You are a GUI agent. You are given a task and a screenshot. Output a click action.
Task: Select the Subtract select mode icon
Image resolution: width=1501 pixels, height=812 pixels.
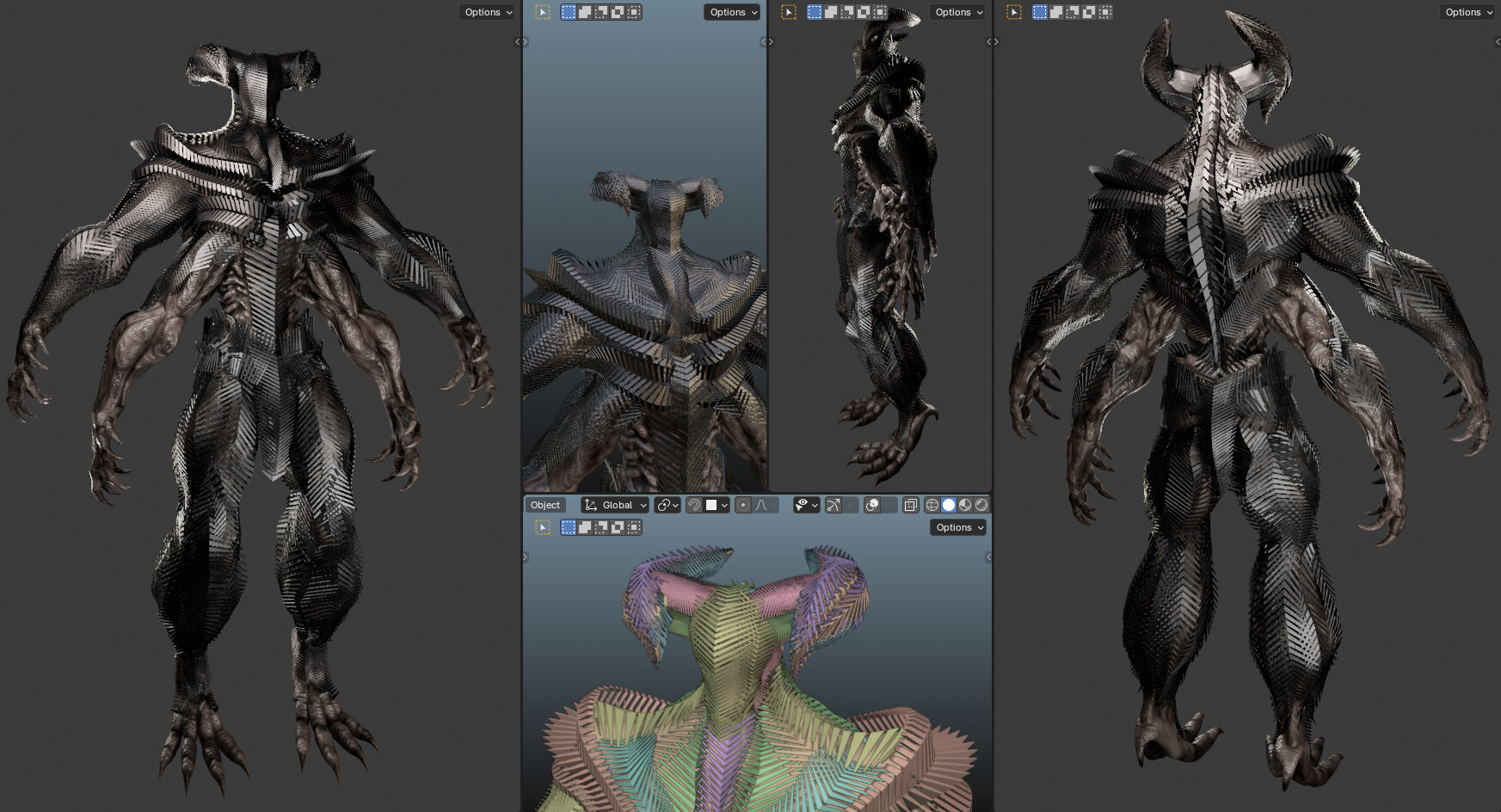(600, 527)
